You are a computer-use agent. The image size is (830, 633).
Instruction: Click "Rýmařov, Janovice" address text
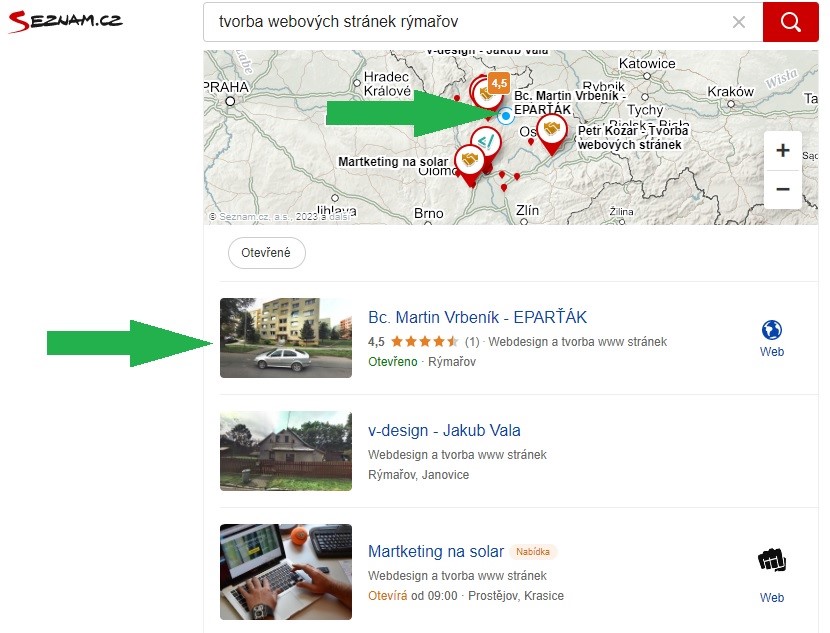[x=418, y=475]
